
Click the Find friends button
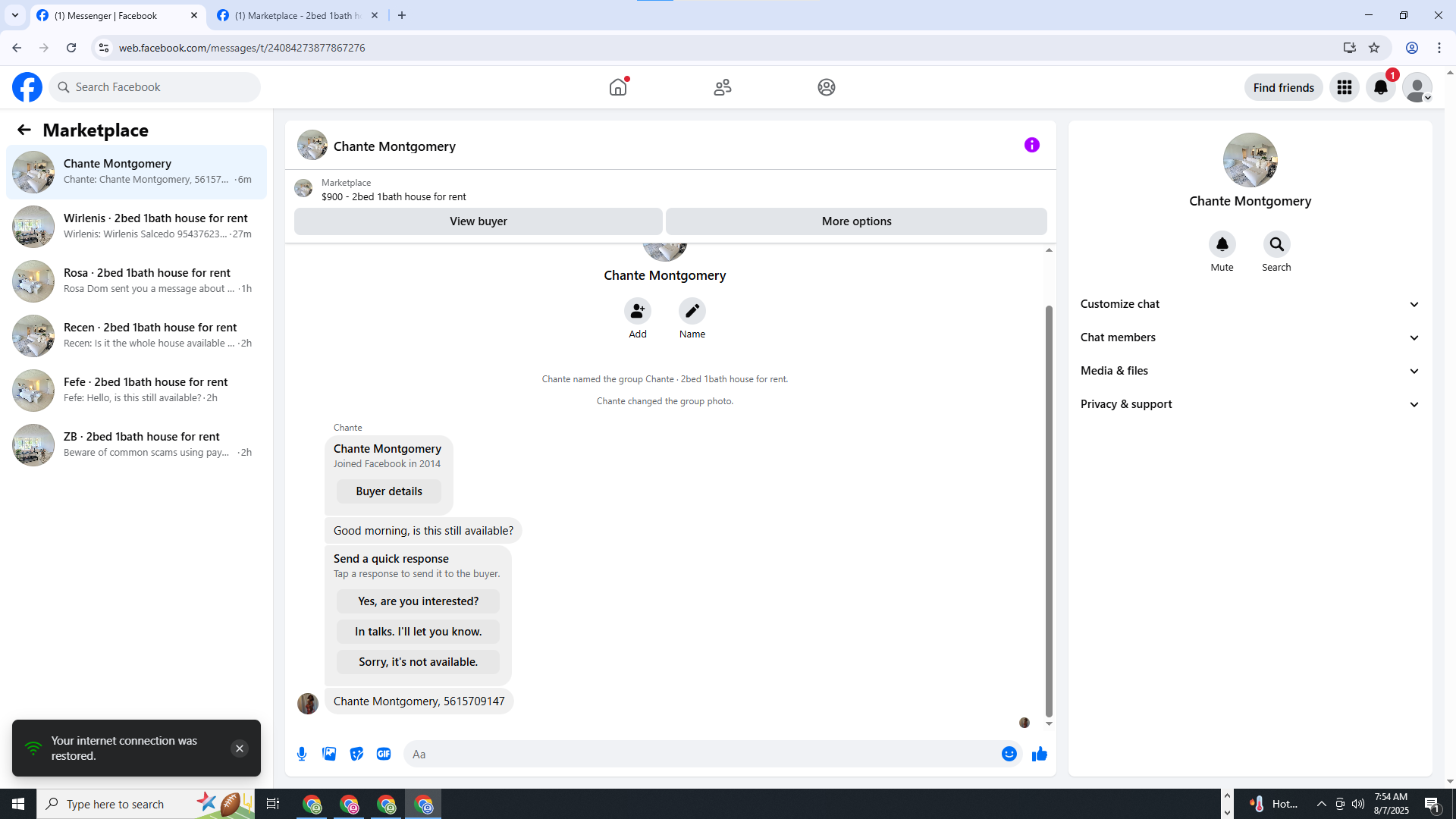[1284, 87]
